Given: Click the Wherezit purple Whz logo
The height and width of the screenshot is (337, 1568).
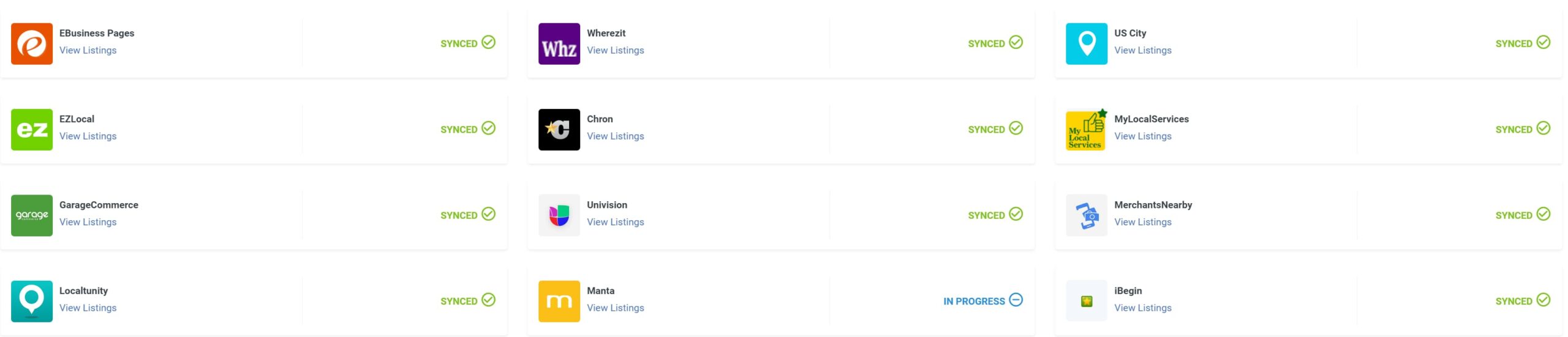Looking at the screenshot, I should [559, 44].
